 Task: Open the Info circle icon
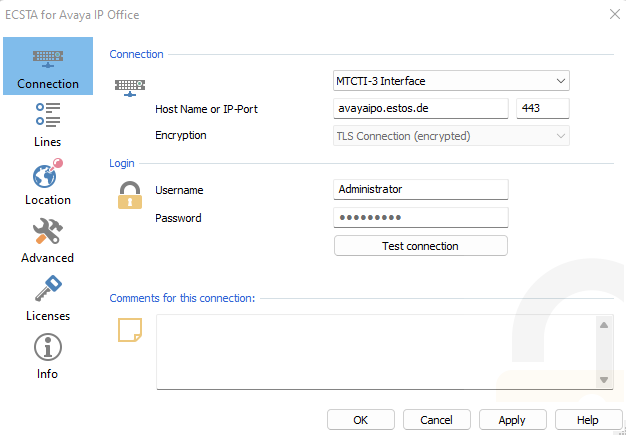[48, 347]
